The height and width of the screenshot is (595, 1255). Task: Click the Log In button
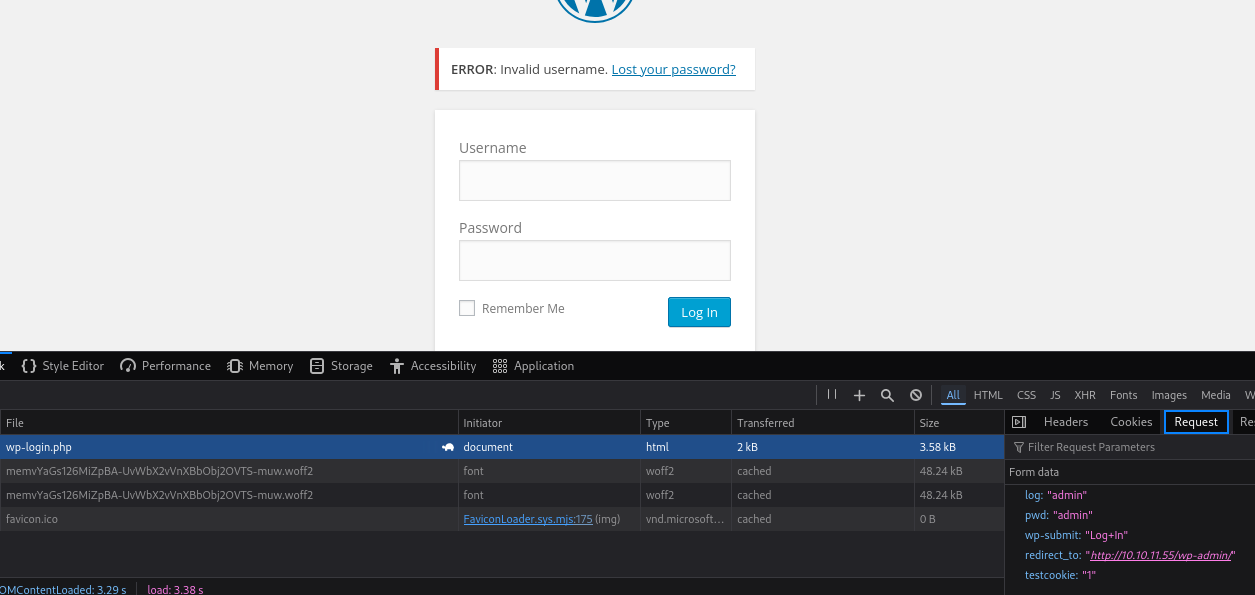coord(699,312)
